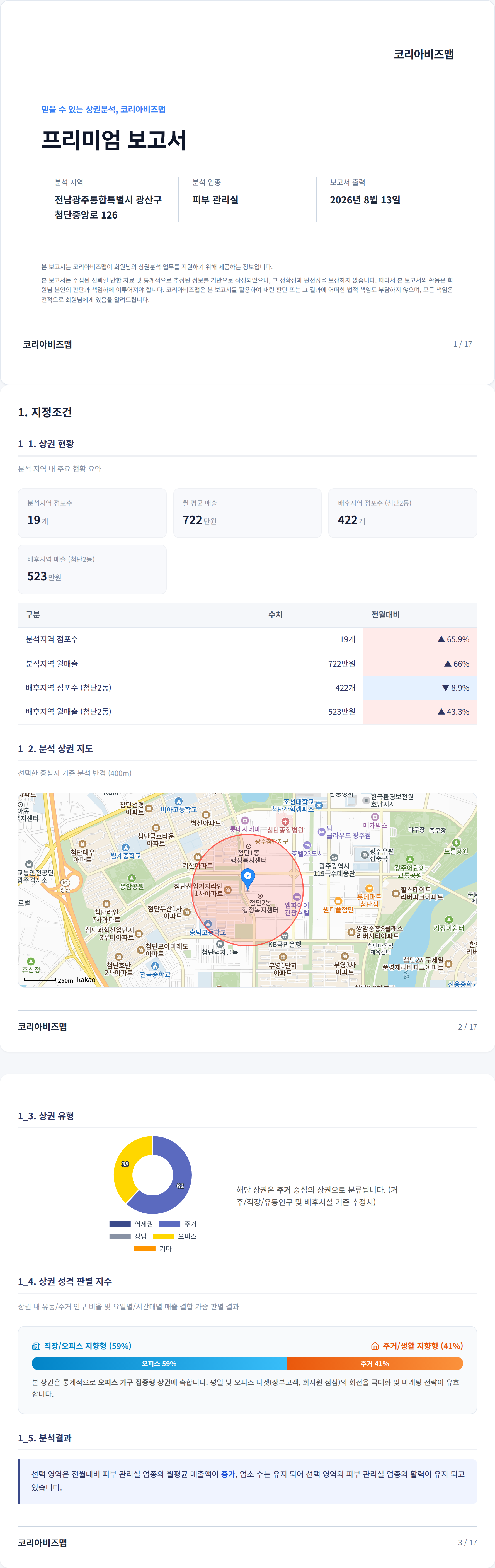Click the 첨단2동 행정복지센터 map marker
495x1568 pixels.
click(260, 896)
